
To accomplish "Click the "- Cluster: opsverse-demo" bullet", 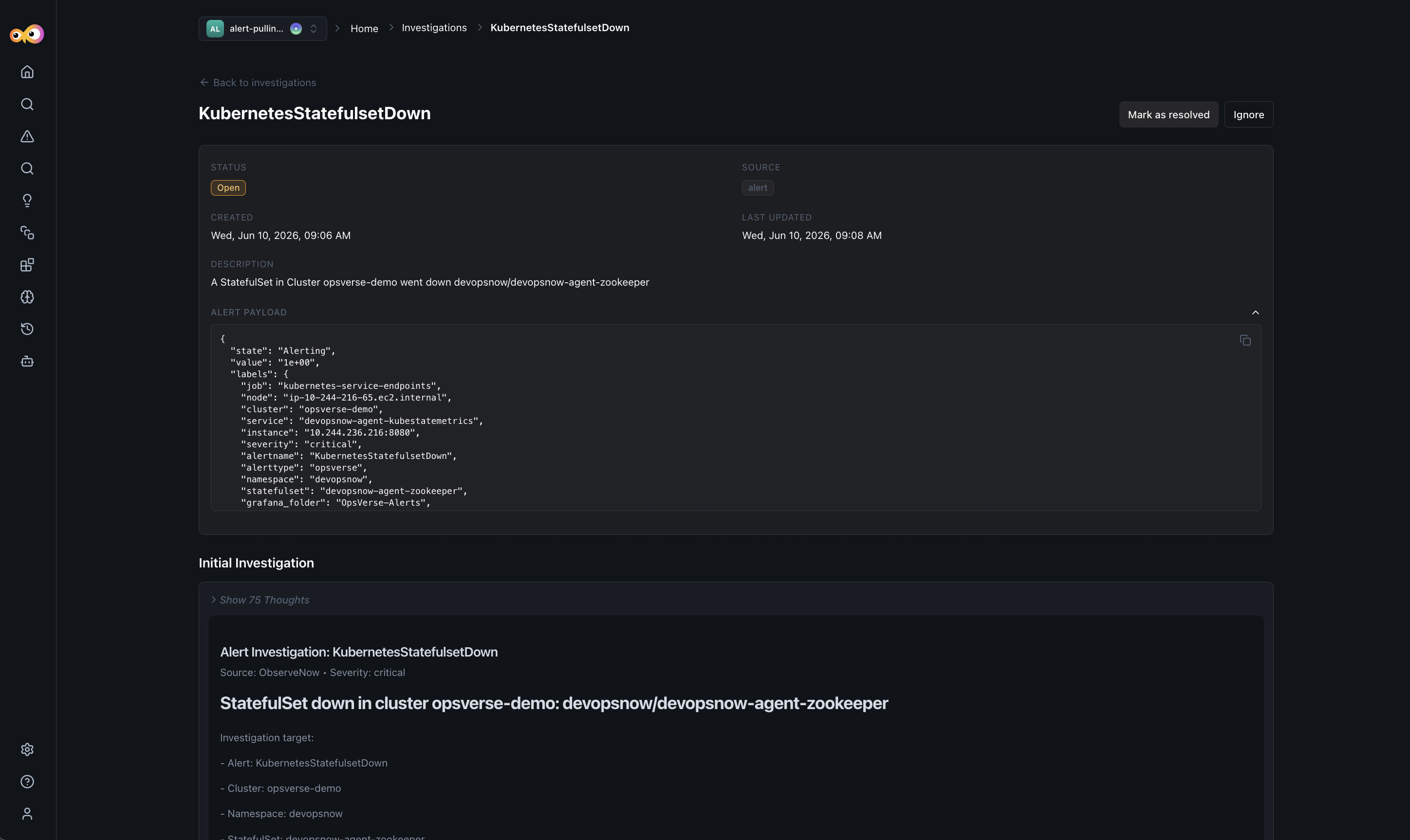I will point(280,788).
